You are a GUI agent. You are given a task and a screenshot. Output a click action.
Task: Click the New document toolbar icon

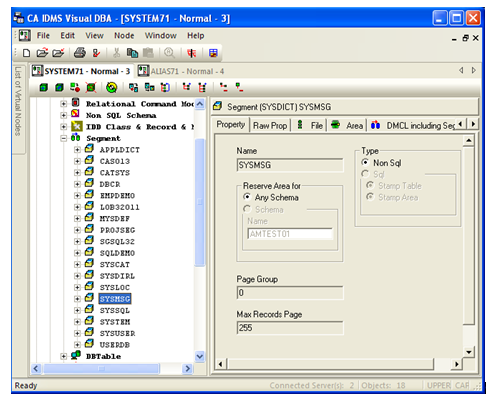tap(27, 53)
